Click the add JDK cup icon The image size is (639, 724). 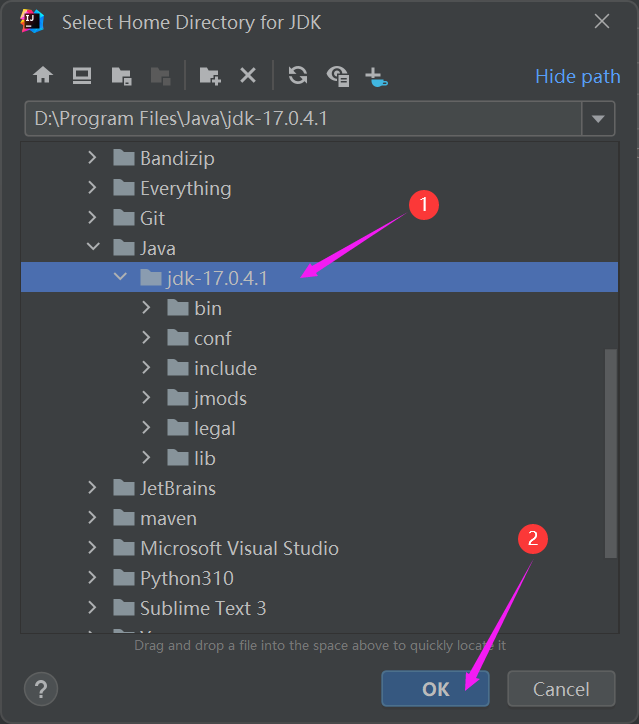[376, 77]
